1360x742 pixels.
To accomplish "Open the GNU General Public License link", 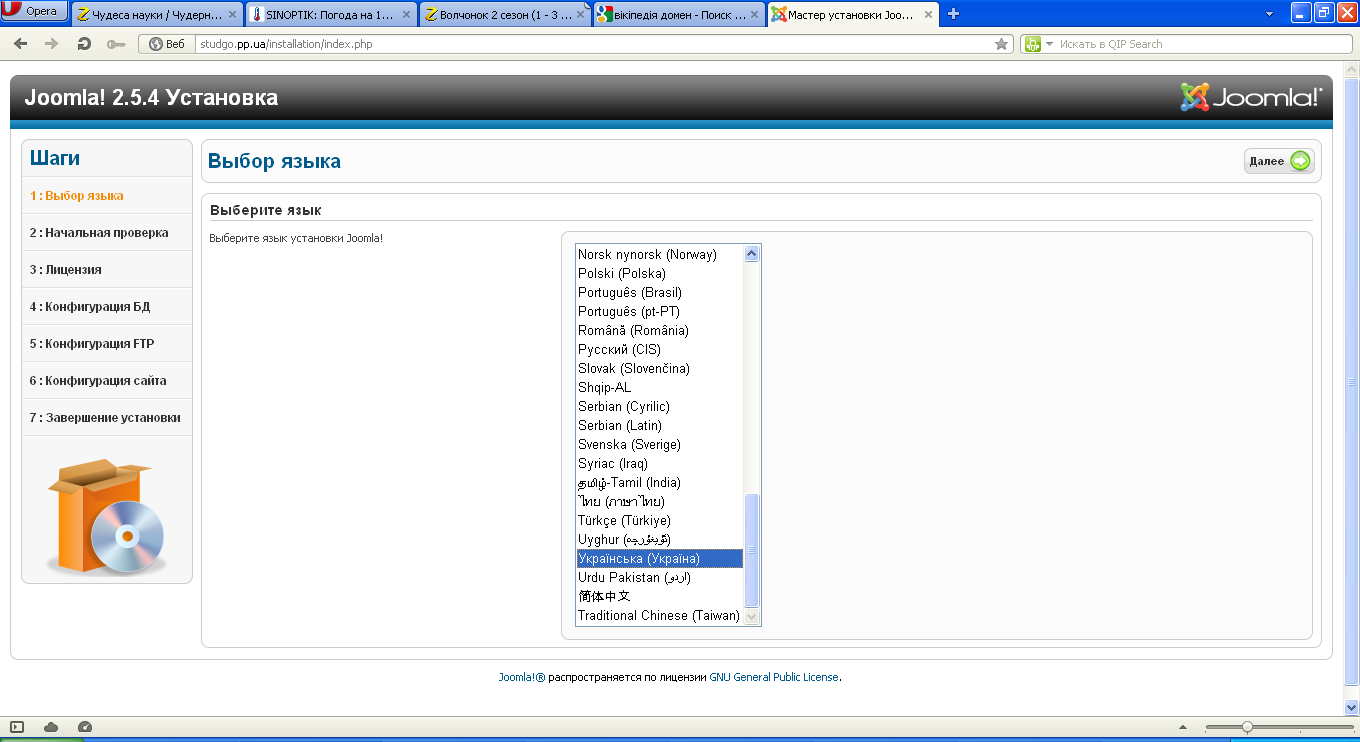I will coord(775,677).
